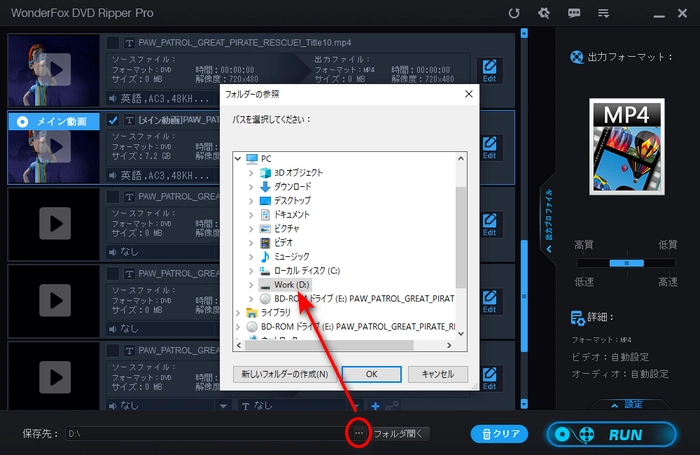Start ripping with RUN button

coord(612,434)
